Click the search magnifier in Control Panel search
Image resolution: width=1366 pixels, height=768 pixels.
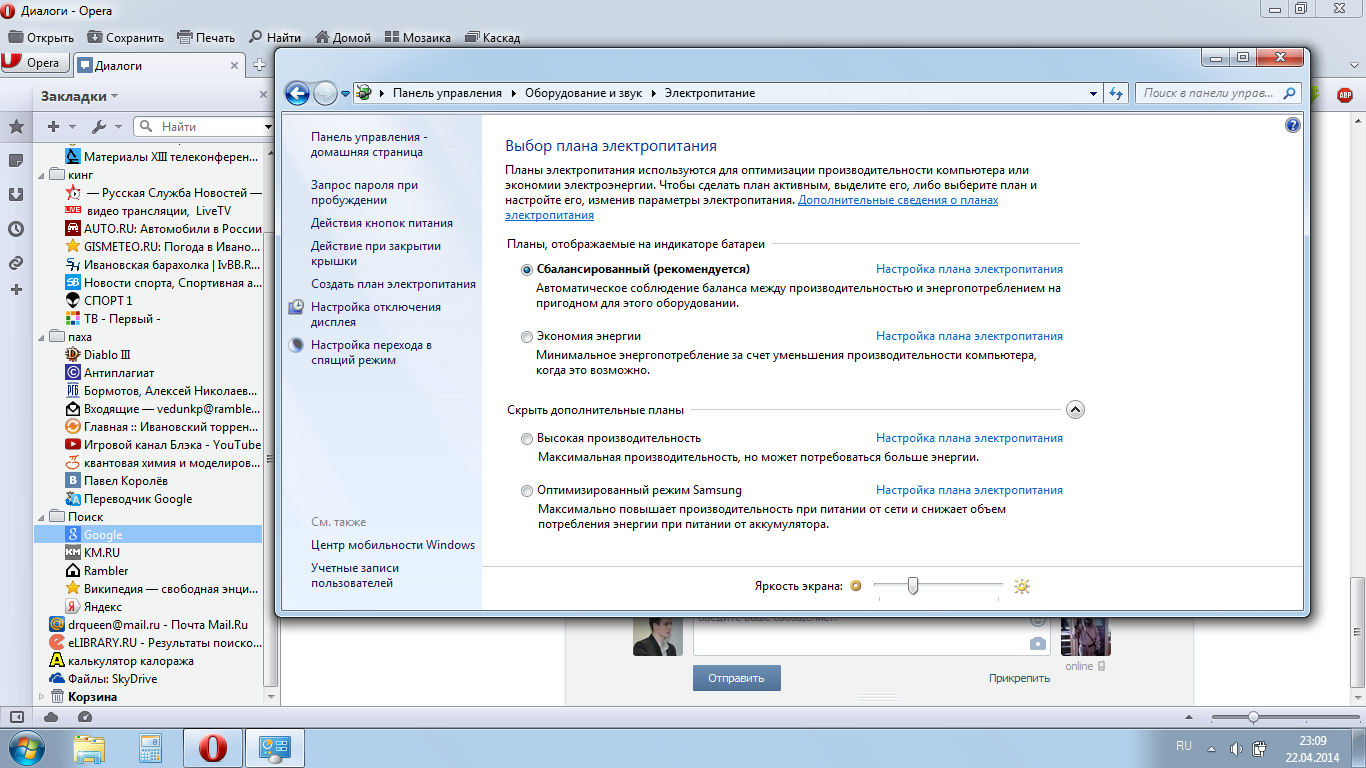tap(1290, 93)
